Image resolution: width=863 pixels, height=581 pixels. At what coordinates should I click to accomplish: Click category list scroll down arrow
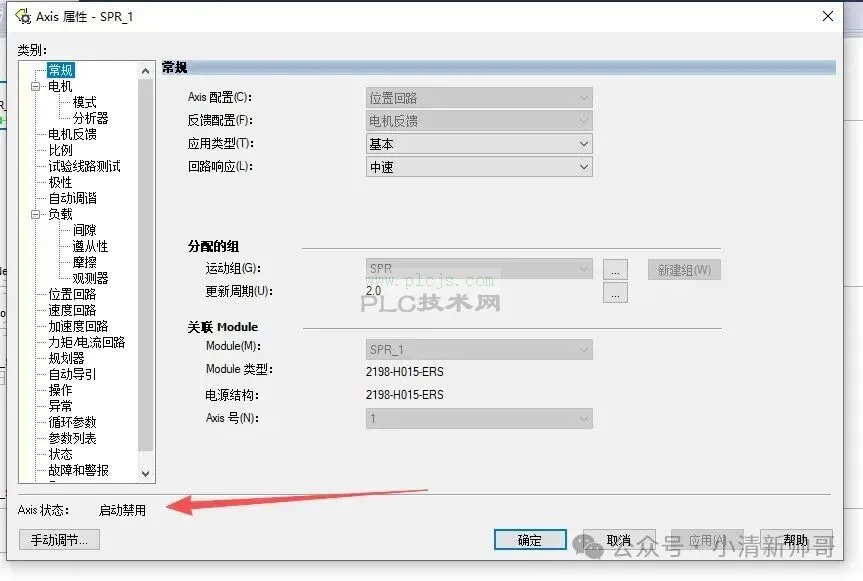[145, 473]
